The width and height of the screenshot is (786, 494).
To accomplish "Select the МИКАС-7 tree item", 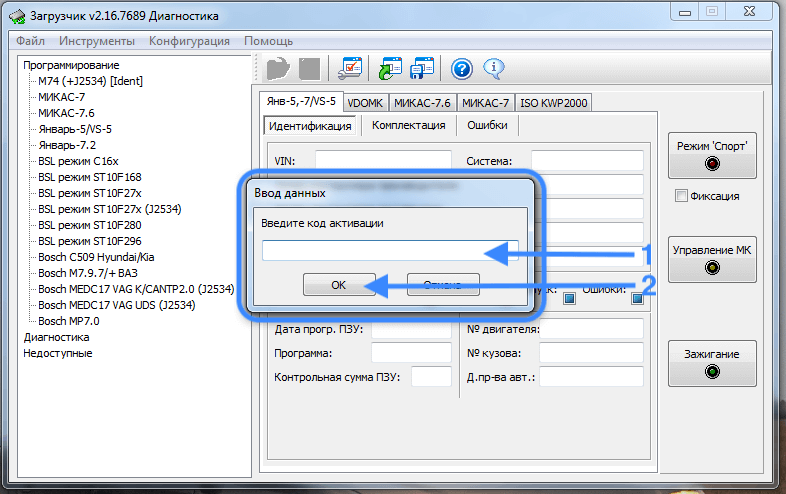I will click(62, 97).
